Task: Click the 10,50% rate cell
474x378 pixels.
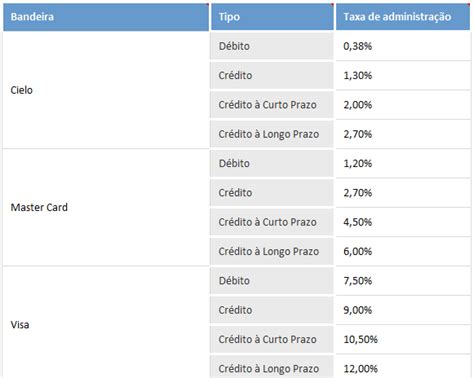Action: point(403,339)
